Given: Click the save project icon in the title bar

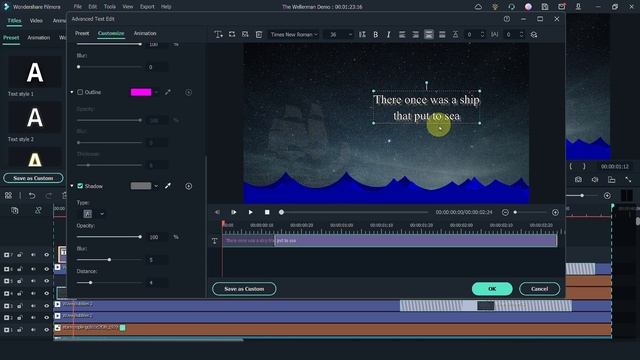Looking at the screenshot, I should (x=545, y=7).
